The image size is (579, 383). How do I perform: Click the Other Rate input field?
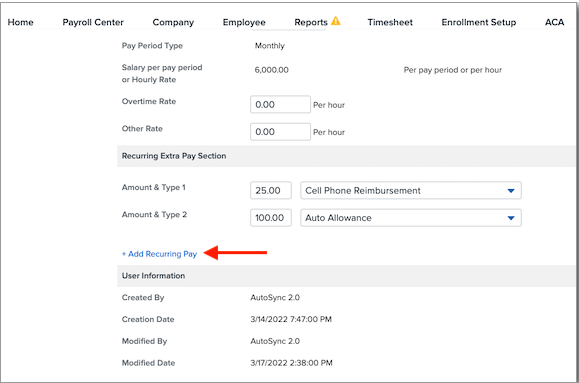tap(280, 132)
